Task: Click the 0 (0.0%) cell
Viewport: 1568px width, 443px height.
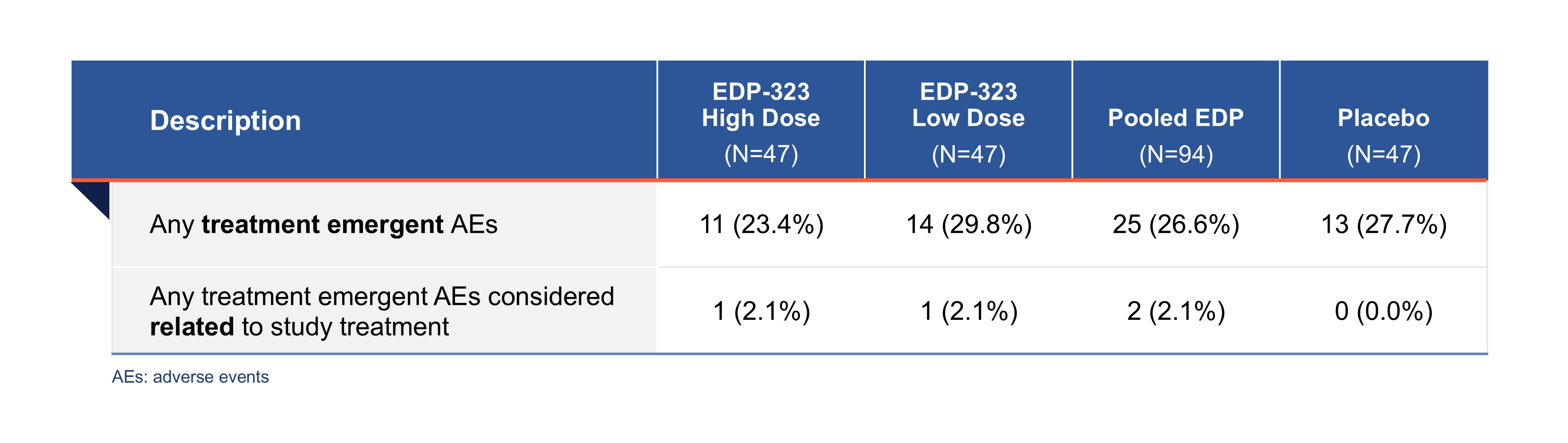Action: click(1384, 312)
